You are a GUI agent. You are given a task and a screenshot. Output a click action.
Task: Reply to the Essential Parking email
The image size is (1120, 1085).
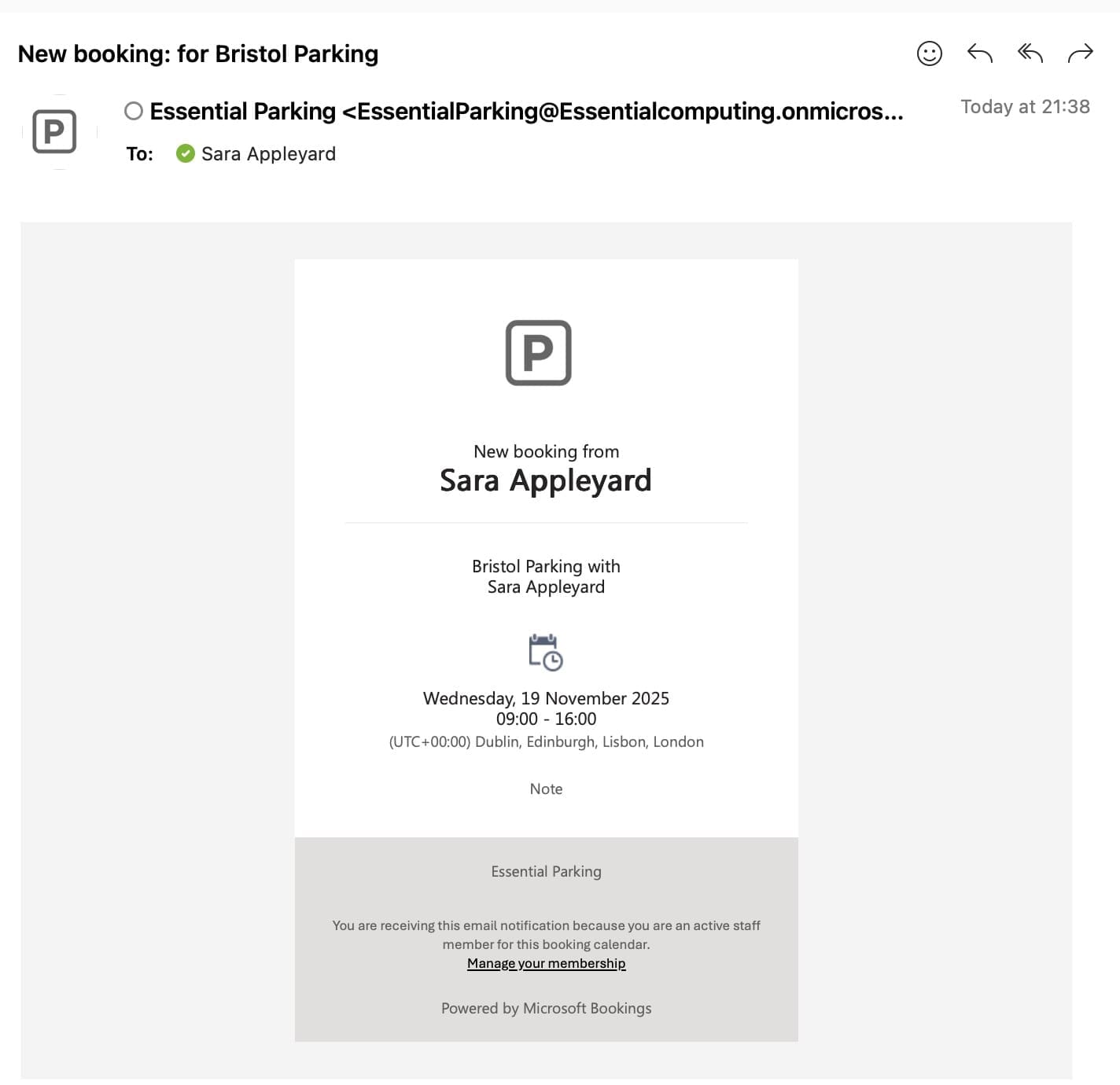pyautogui.click(x=979, y=53)
